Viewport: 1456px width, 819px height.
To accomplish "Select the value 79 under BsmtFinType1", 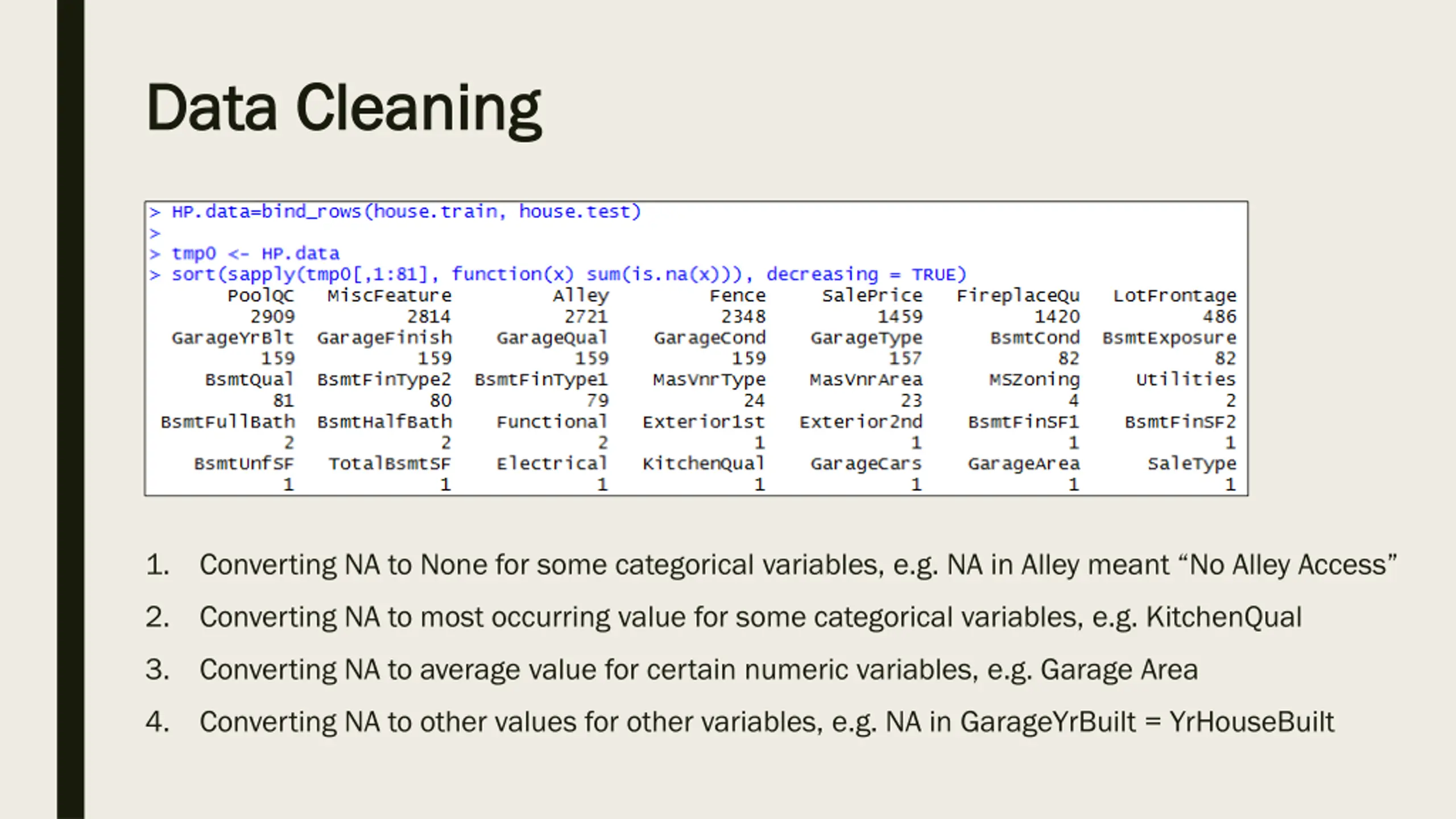I will (x=598, y=401).
